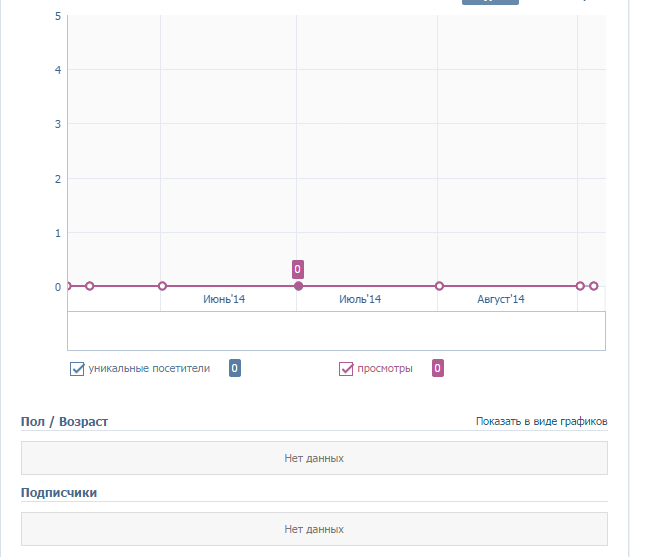Click the data point on the Август'14 gridline
The width and height of the screenshot is (657, 557).
click(439, 286)
